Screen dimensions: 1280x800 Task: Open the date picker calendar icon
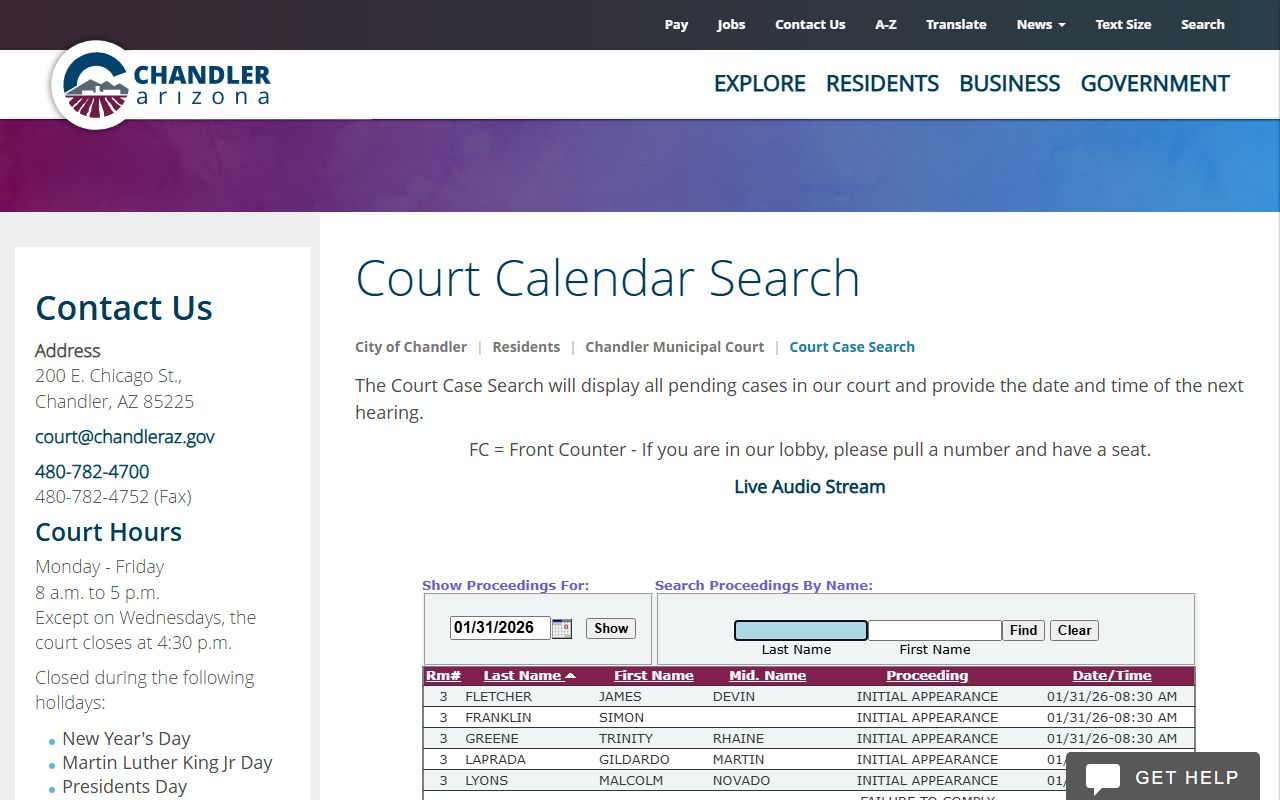coord(562,629)
